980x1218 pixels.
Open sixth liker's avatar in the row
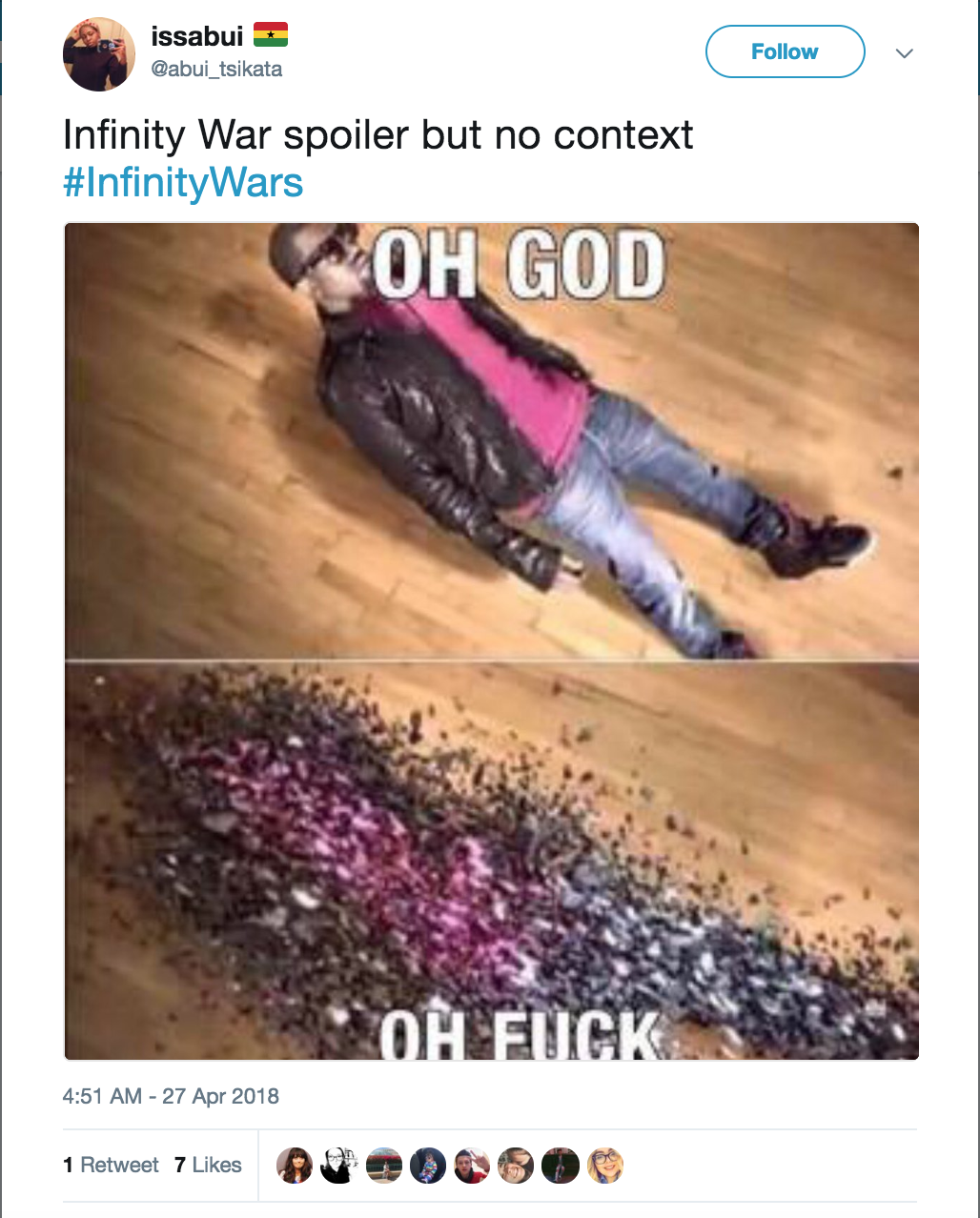(516, 1166)
